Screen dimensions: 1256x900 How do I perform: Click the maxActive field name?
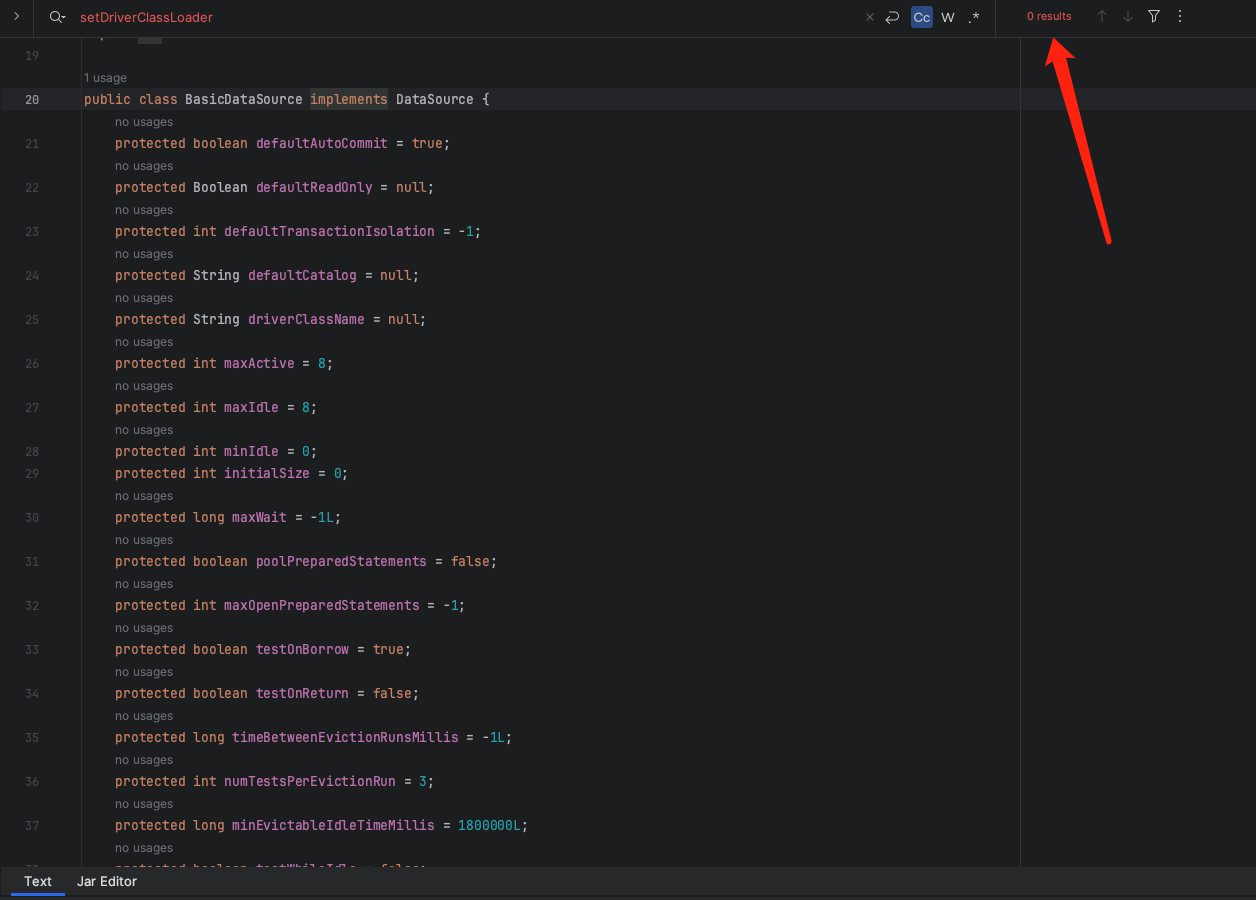(259, 363)
